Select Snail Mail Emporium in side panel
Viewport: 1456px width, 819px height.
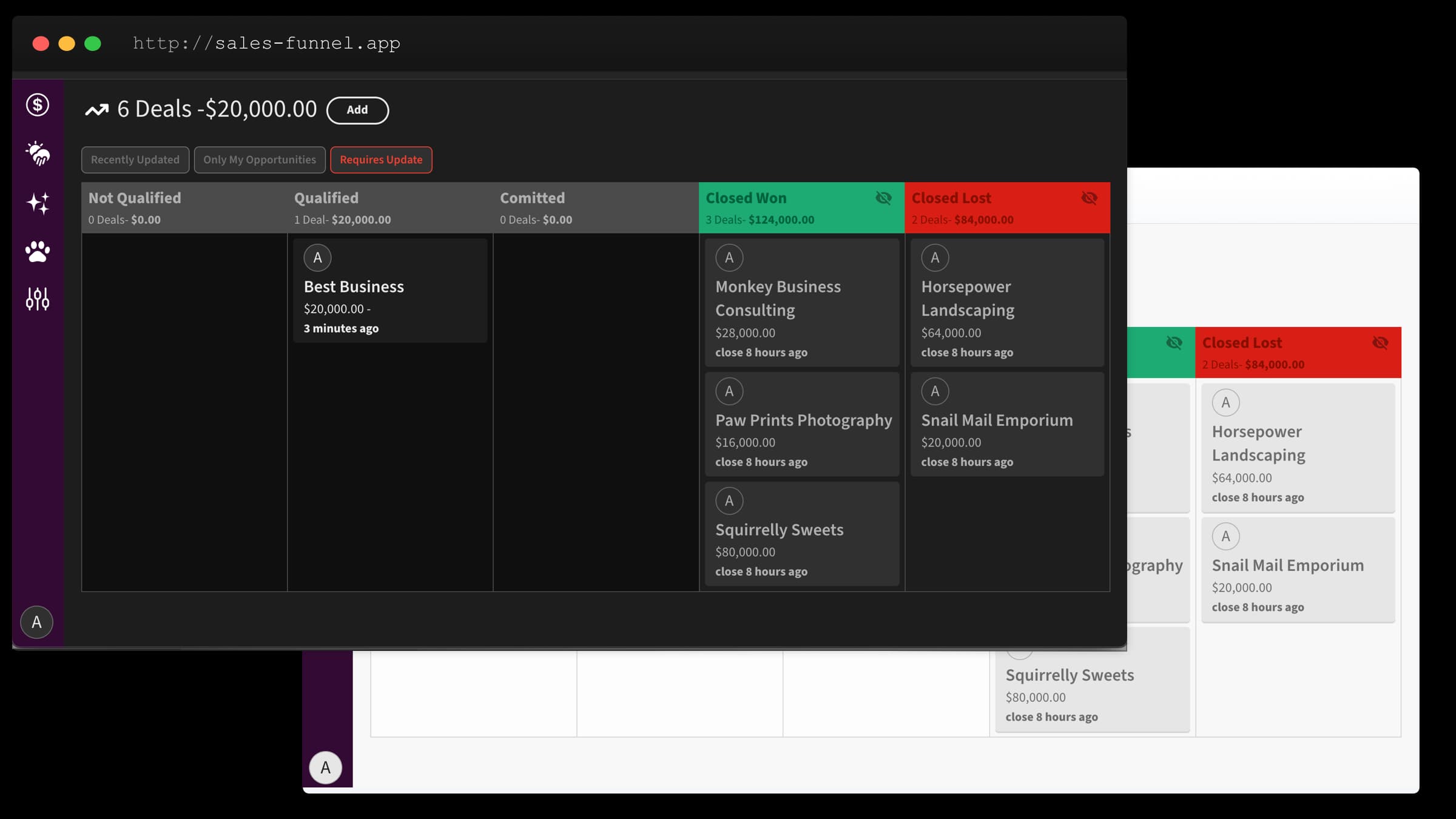point(1288,565)
